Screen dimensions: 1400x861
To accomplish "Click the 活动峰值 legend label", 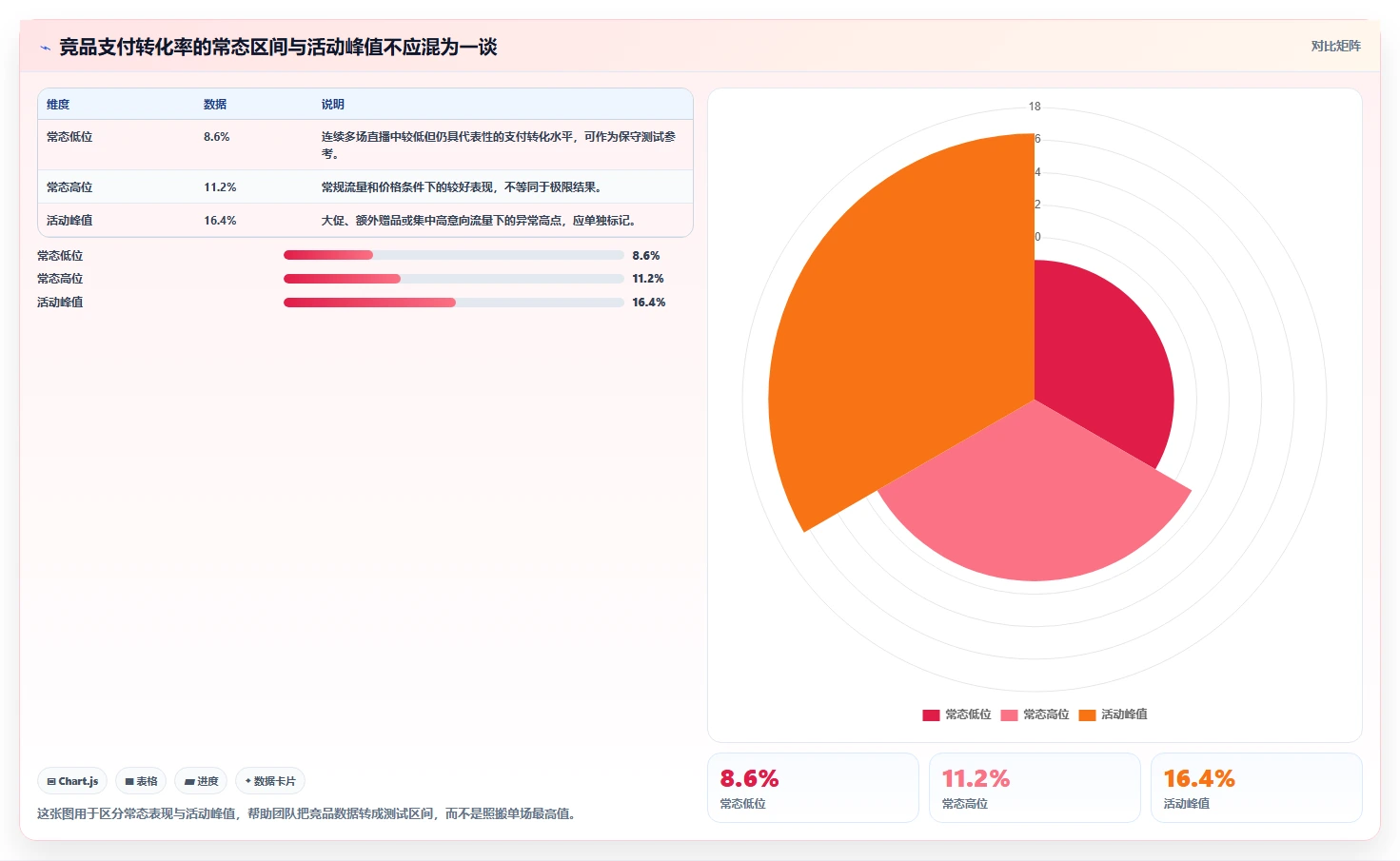I will pos(1124,714).
